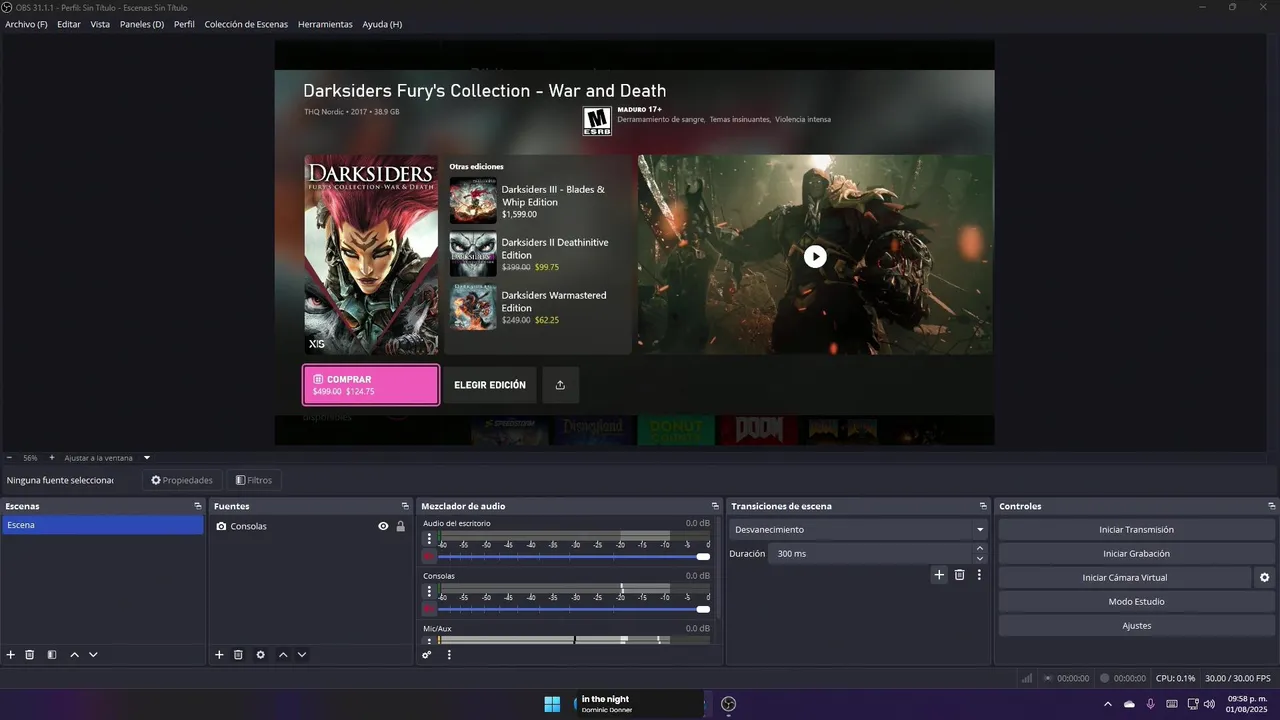Screen dimensions: 1280x720
Task: Open the Desvanecimiento transition dropdown
Action: (859, 529)
